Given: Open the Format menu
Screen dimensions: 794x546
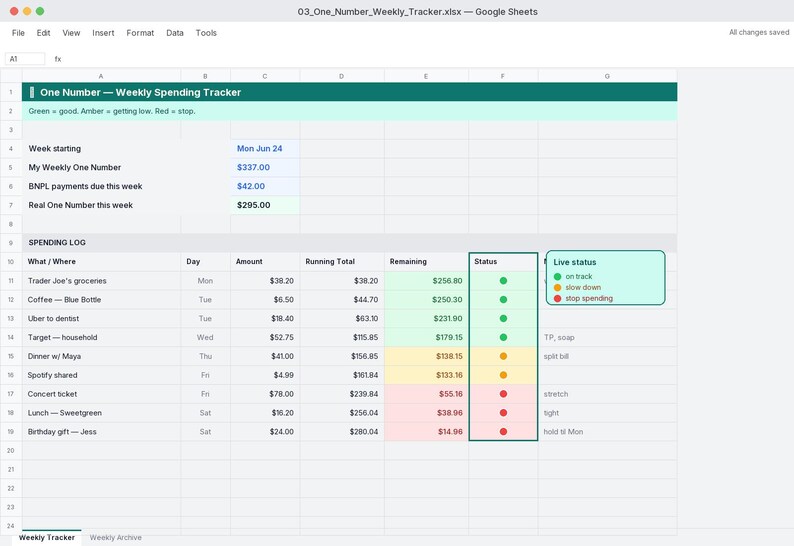Looking at the screenshot, I should [x=140, y=33].
